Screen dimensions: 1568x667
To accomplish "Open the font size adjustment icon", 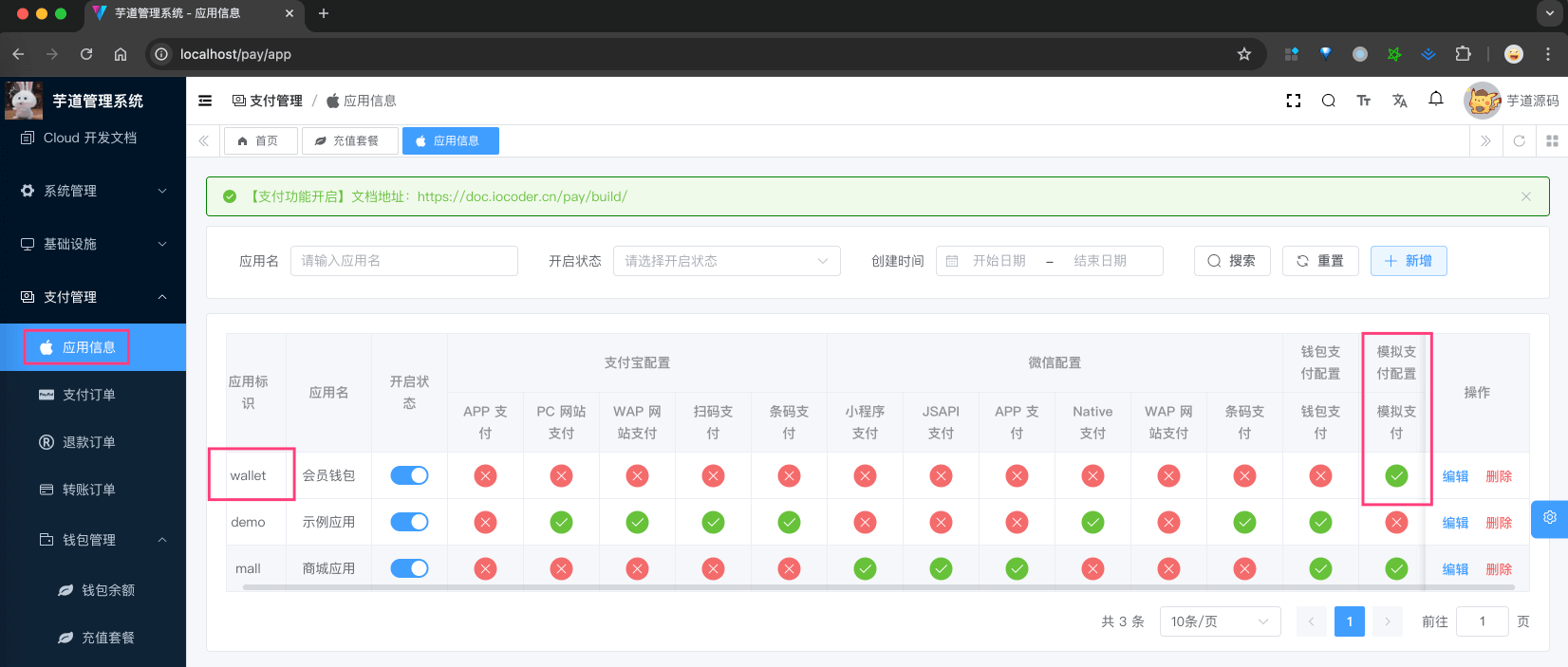I will pyautogui.click(x=1363, y=101).
